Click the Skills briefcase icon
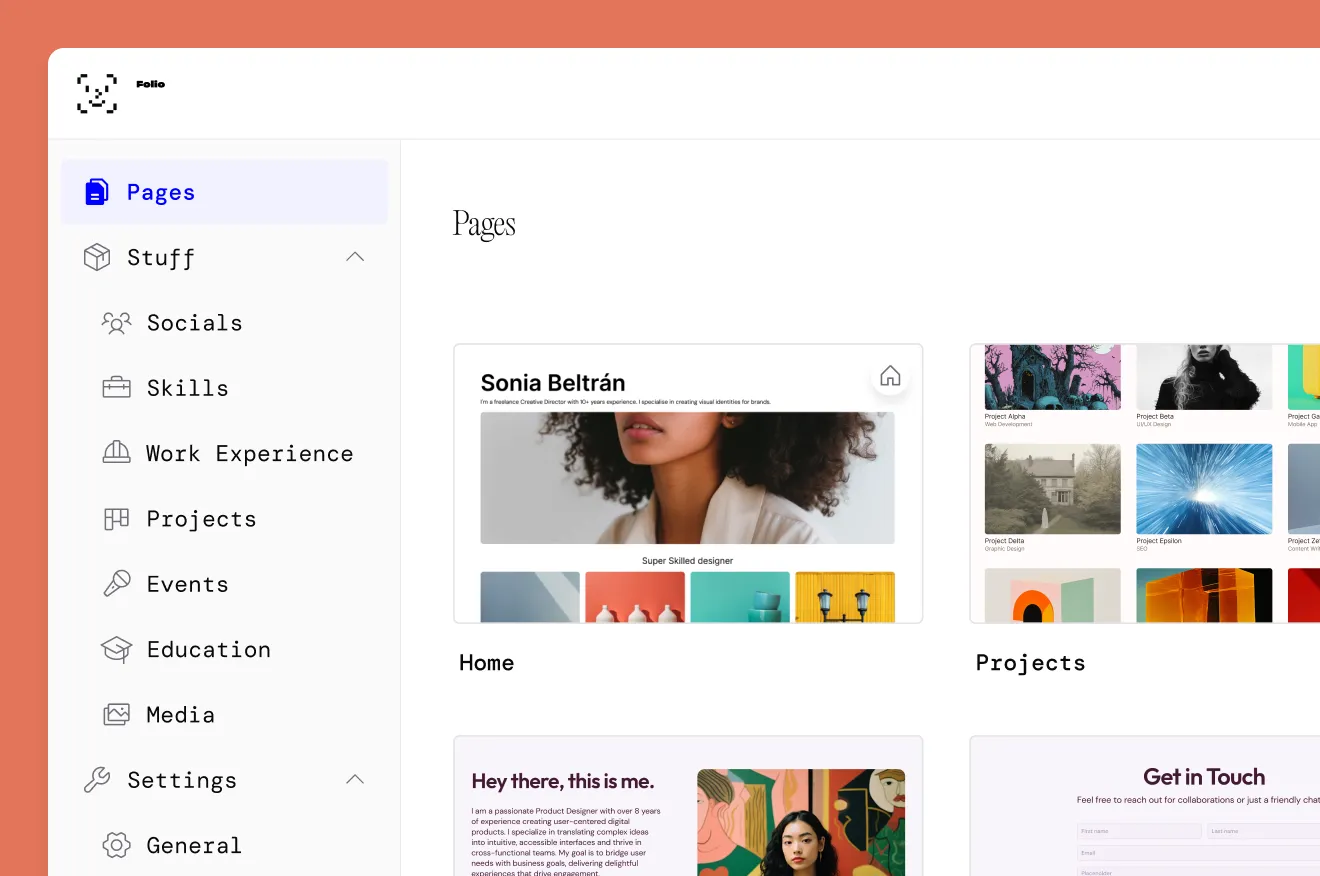 pyautogui.click(x=117, y=387)
